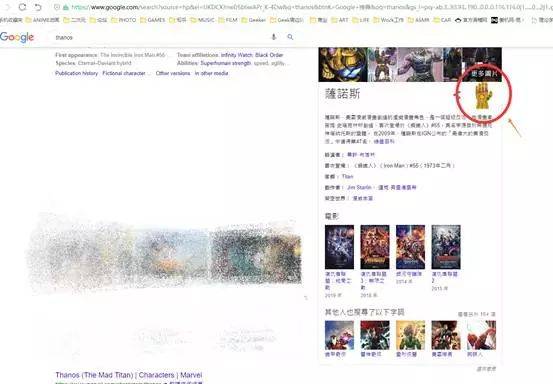Open the Work bookmark folder

pyautogui.click(x=388, y=20)
